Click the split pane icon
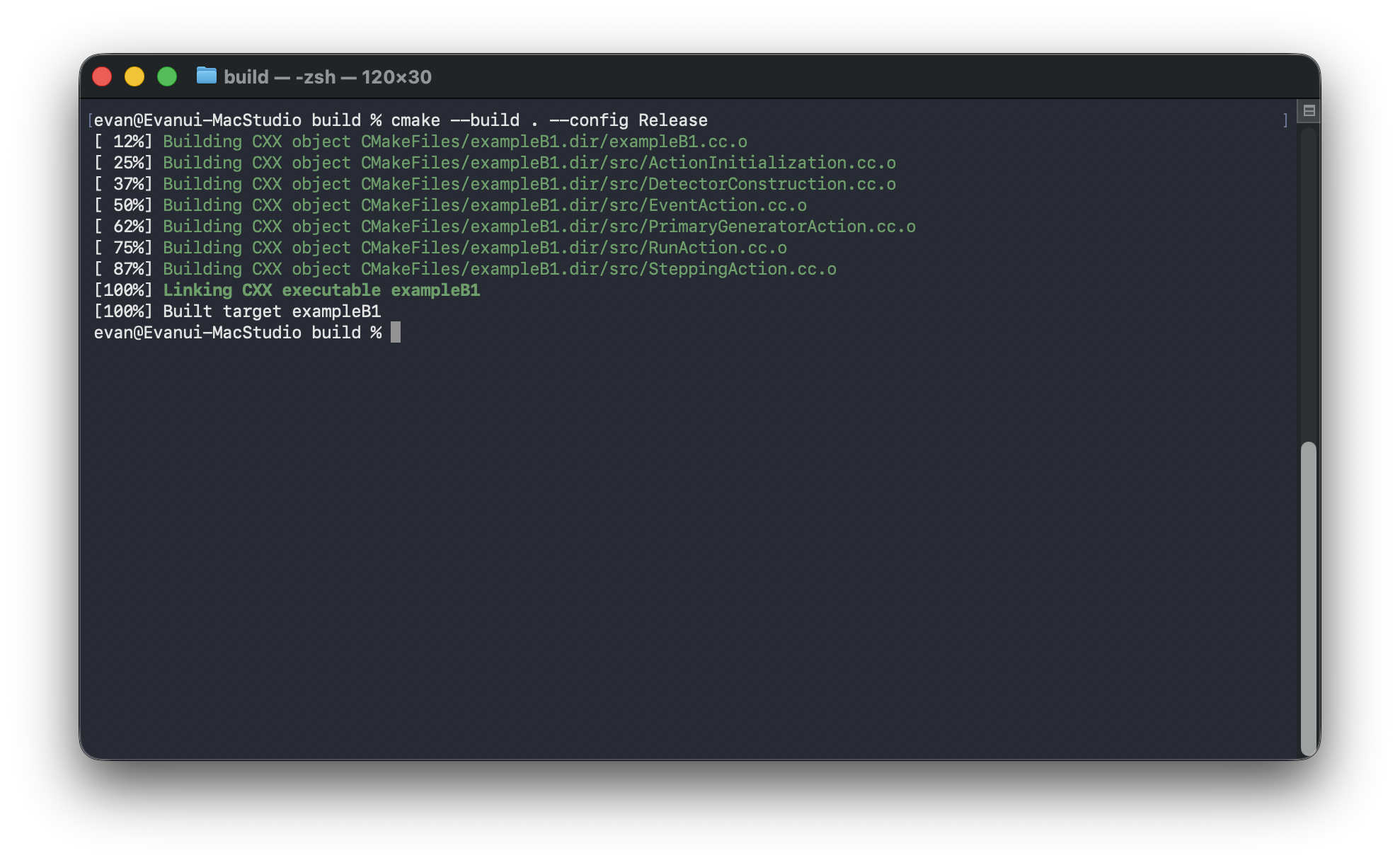1400x865 pixels. [x=1309, y=110]
